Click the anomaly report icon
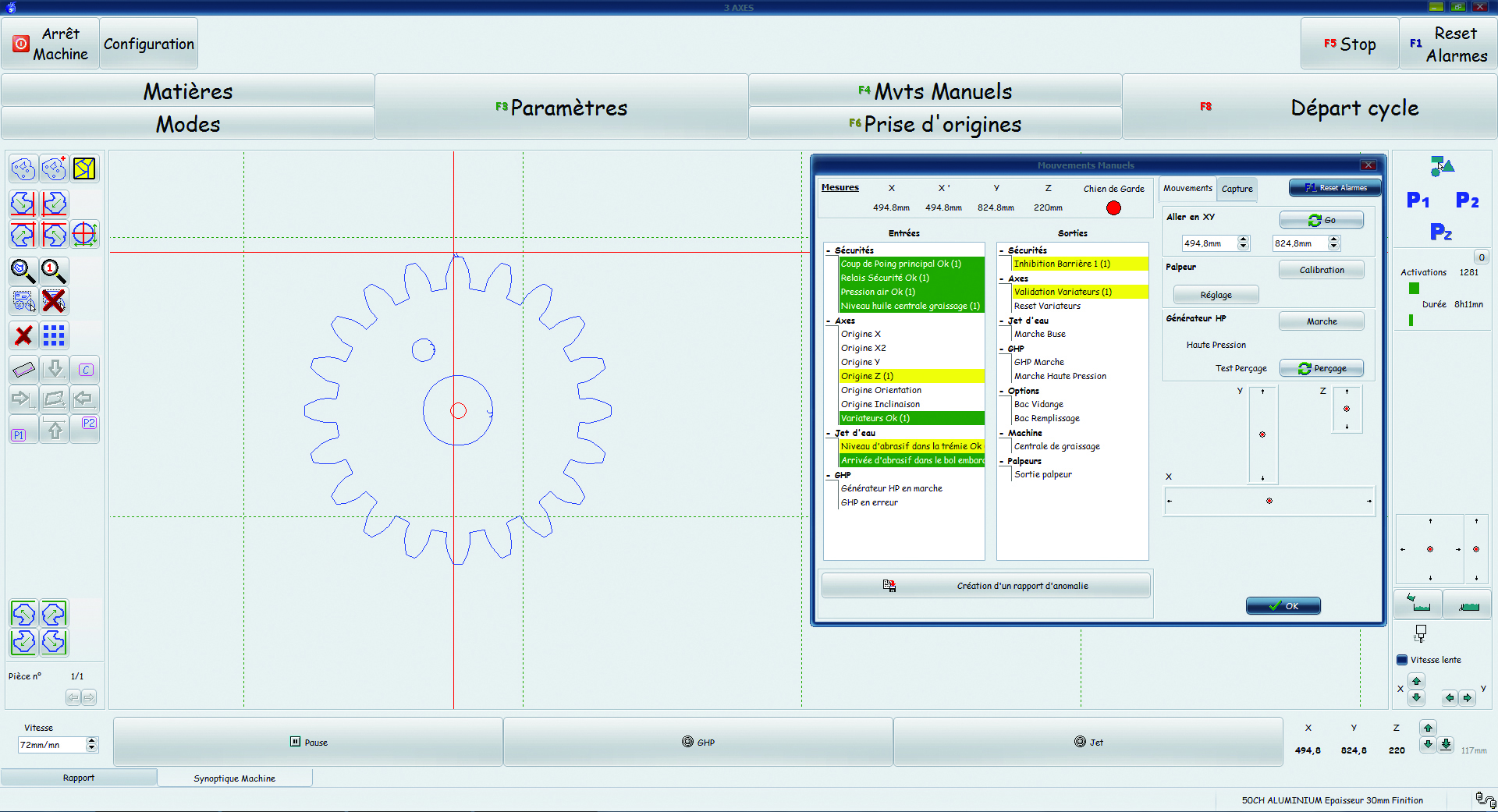This screenshot has width=1498, height=812. pos(889,586)
